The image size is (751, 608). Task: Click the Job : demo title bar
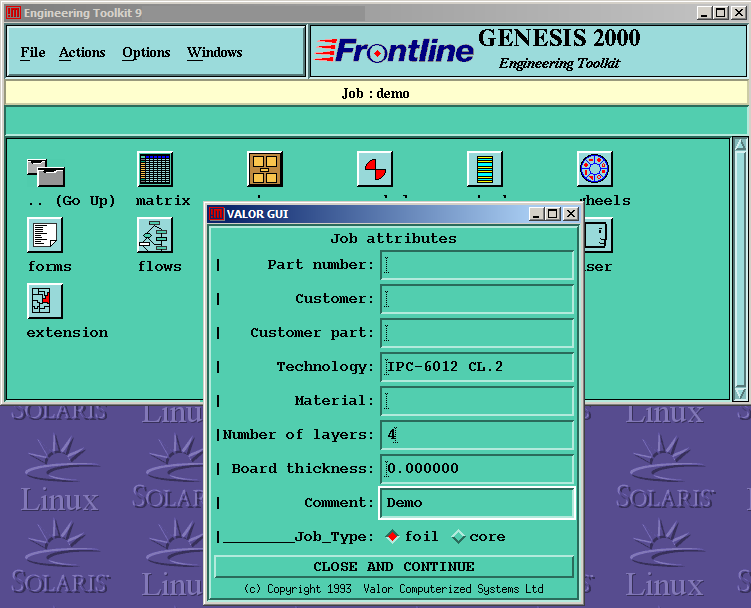click(376, 93)
